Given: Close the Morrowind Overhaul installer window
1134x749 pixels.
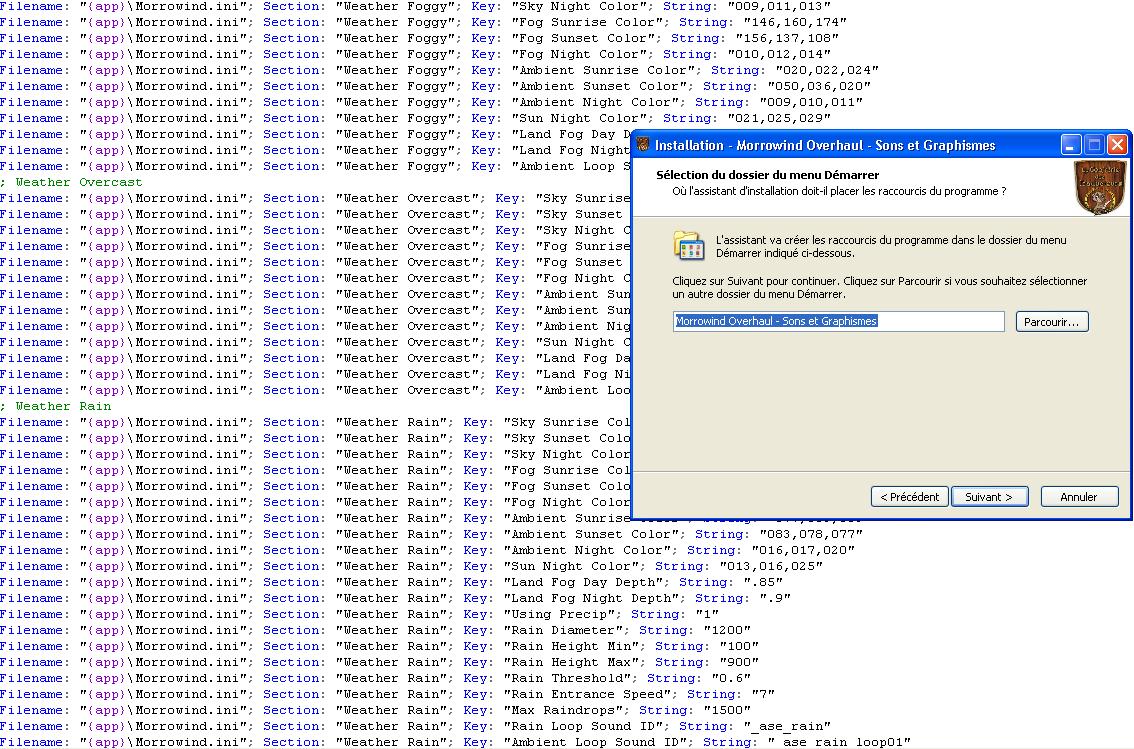Looking at the screenshot, I should (x=1117, y=145).
